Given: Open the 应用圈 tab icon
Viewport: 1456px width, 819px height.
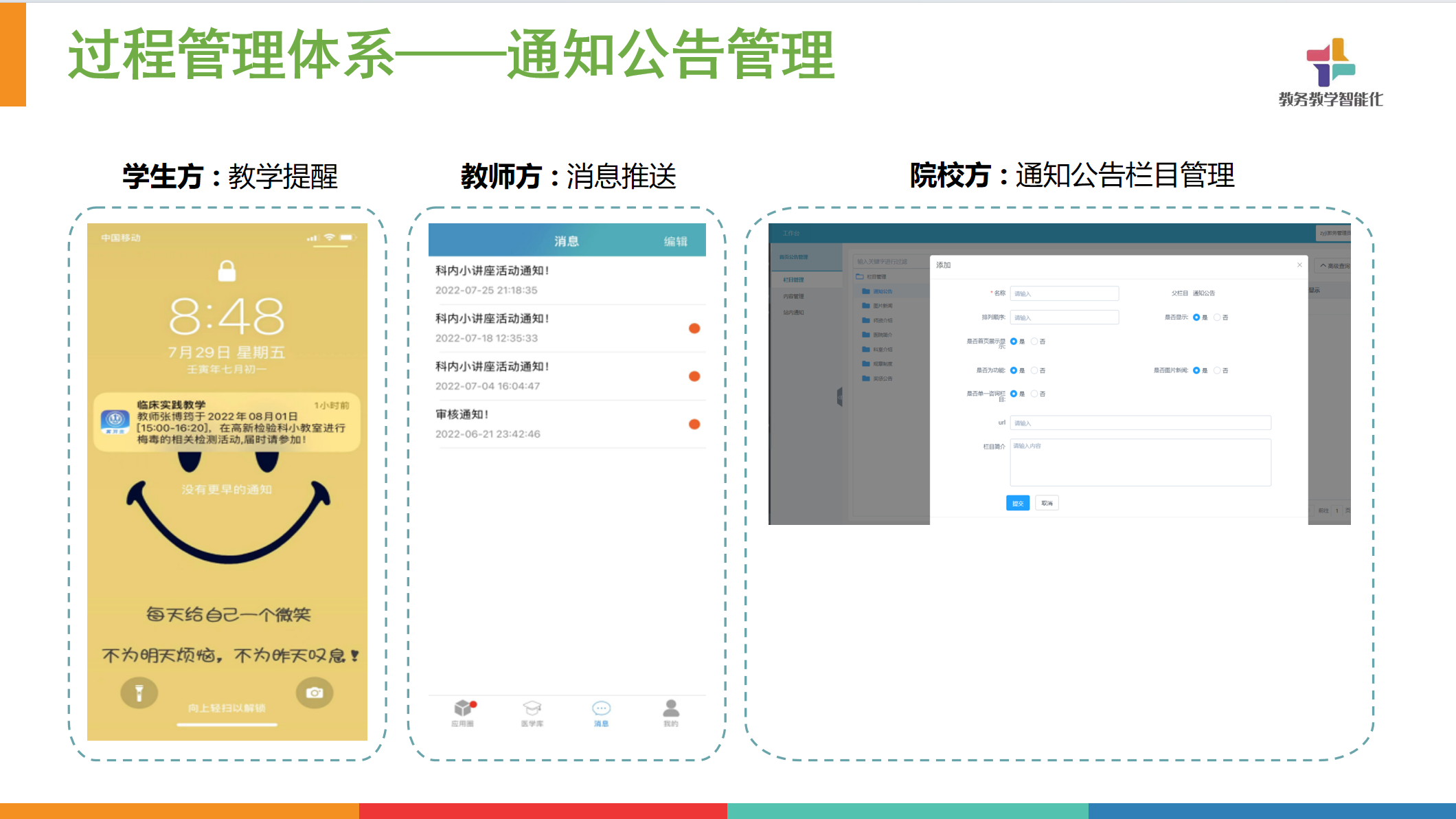Looking at the screenshot, I should [464, 708].
